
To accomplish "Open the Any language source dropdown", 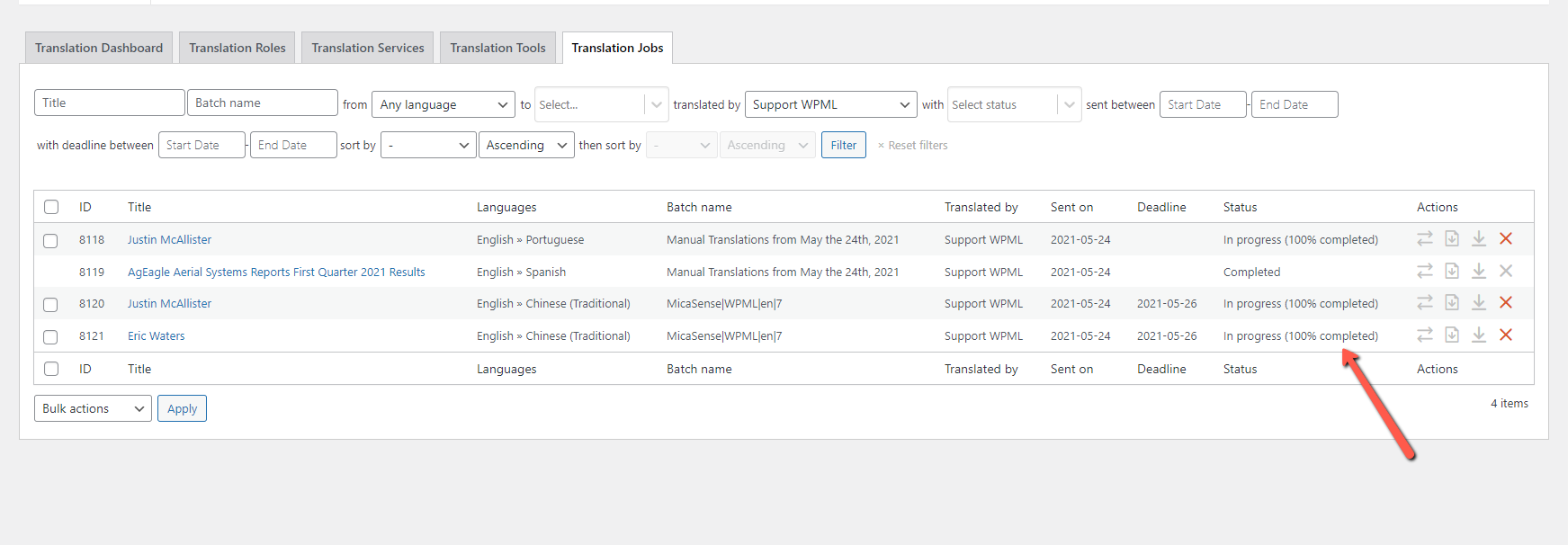I will [x=444, y=104].
